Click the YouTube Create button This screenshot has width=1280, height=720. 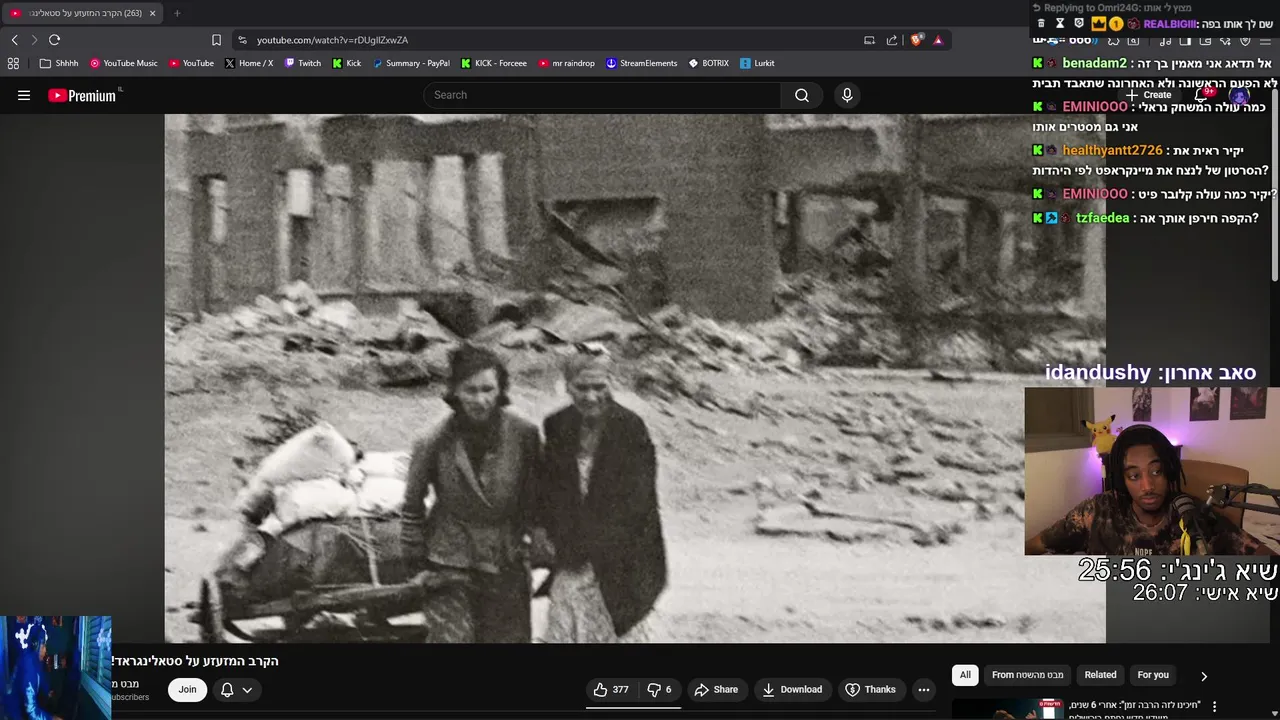point(1148,95)
